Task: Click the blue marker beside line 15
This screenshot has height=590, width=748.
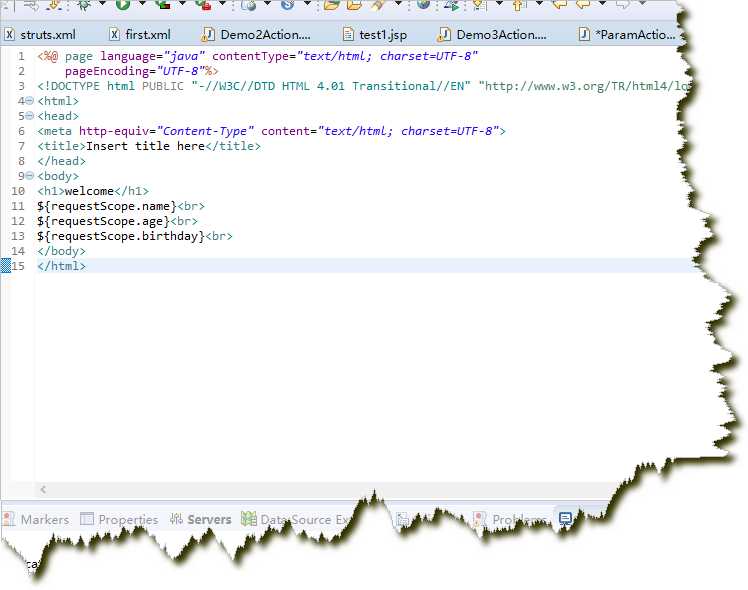Action: click(x=5, y=265)
